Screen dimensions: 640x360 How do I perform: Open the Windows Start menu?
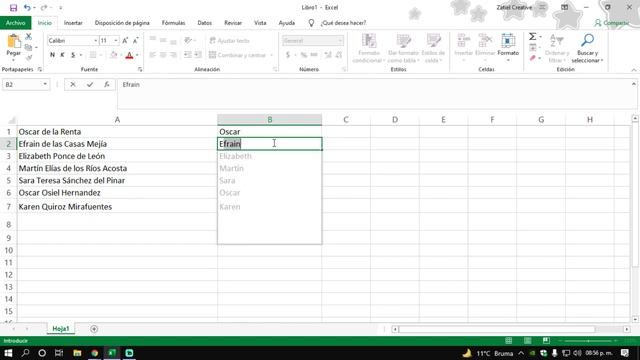[8, 353]
